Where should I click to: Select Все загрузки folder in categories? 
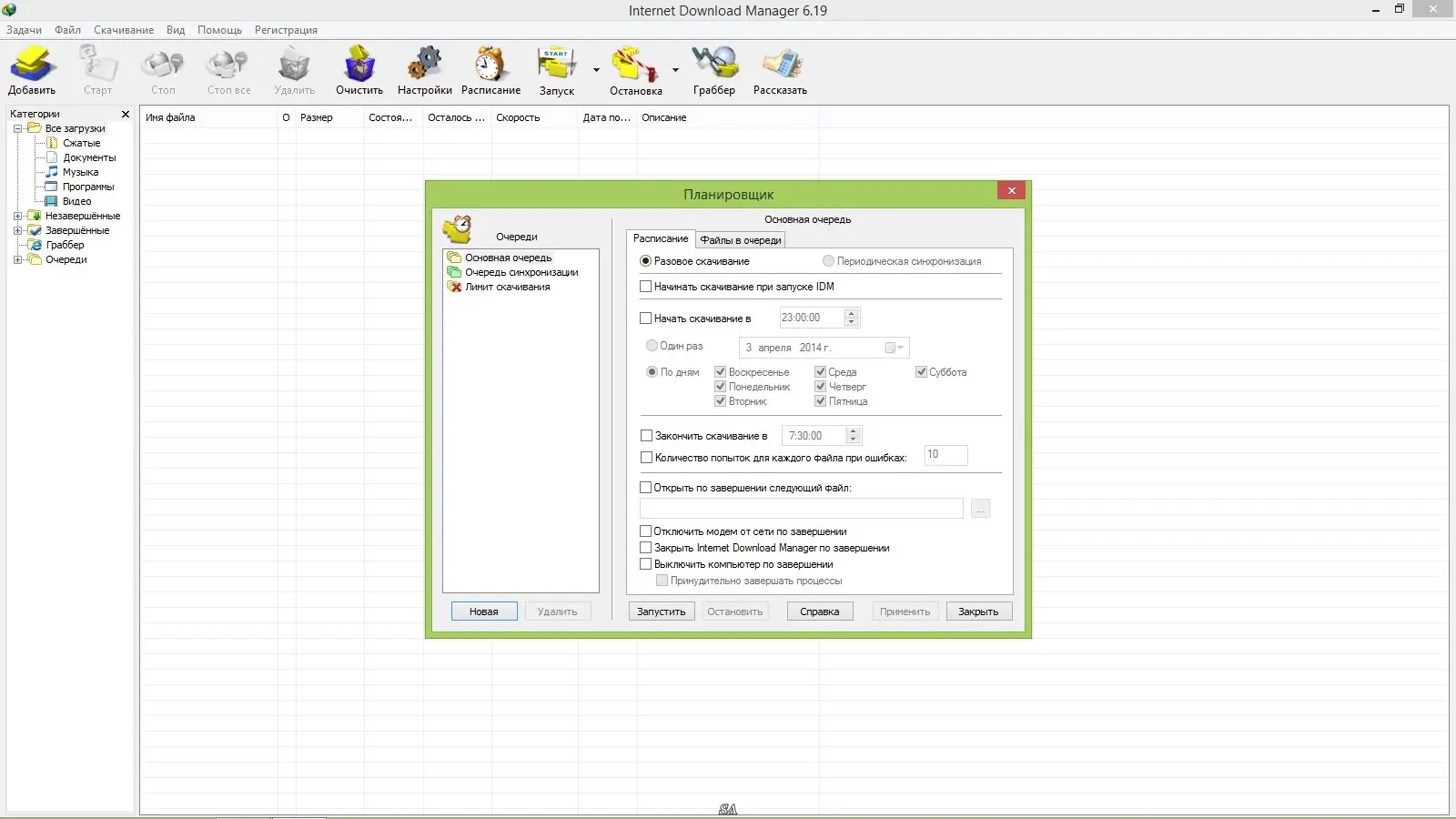click(75, 128)
